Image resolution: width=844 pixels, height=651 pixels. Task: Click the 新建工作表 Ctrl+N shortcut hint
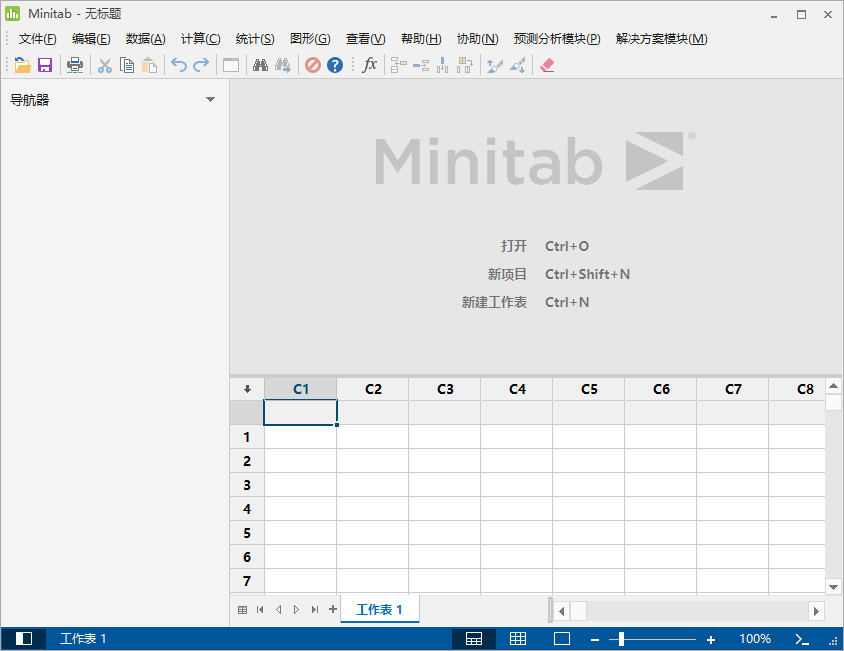coord(525,302)
